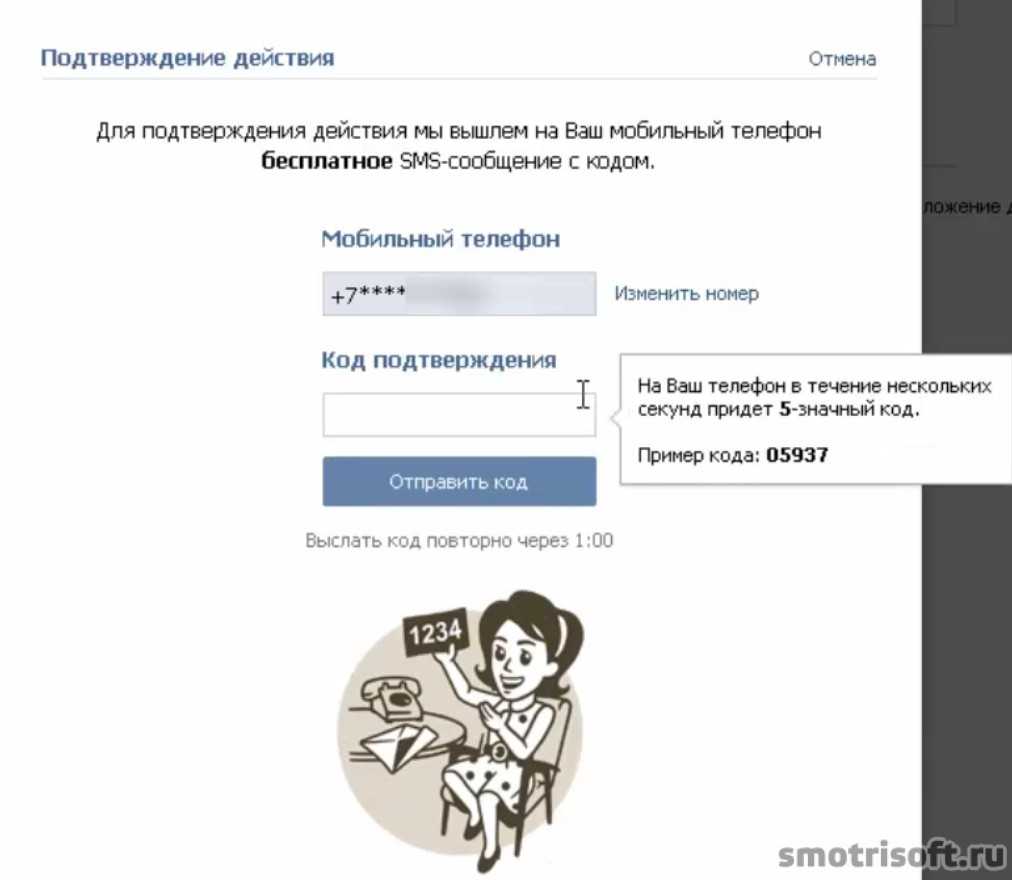Viewport: 1012px width, 880px height.
Task: Click the Мобильный телефон label
Action: [x=440, y=239]
